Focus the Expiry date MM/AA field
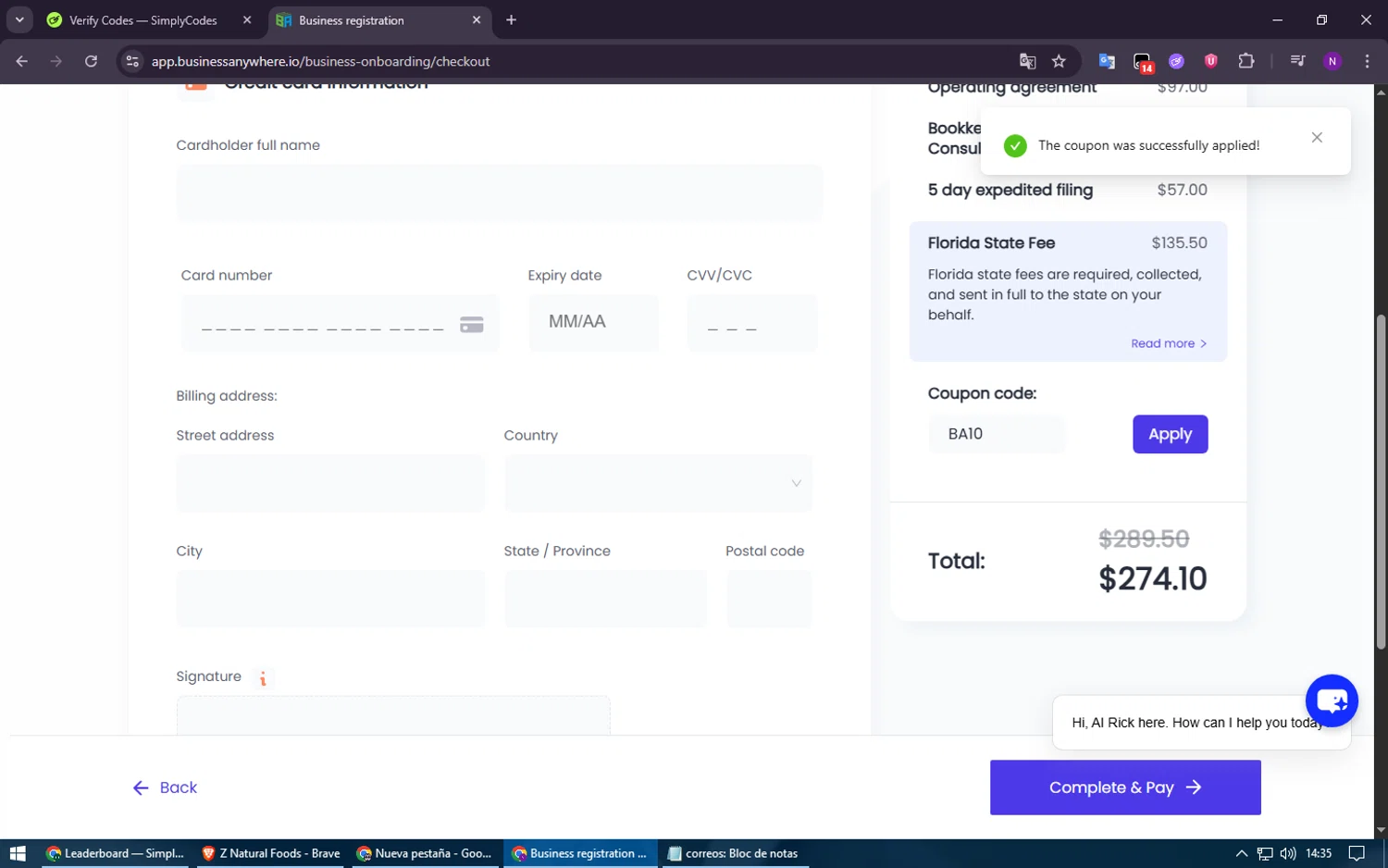The image size is (1388, 868). pyautogui.click(x=594, y=323)
